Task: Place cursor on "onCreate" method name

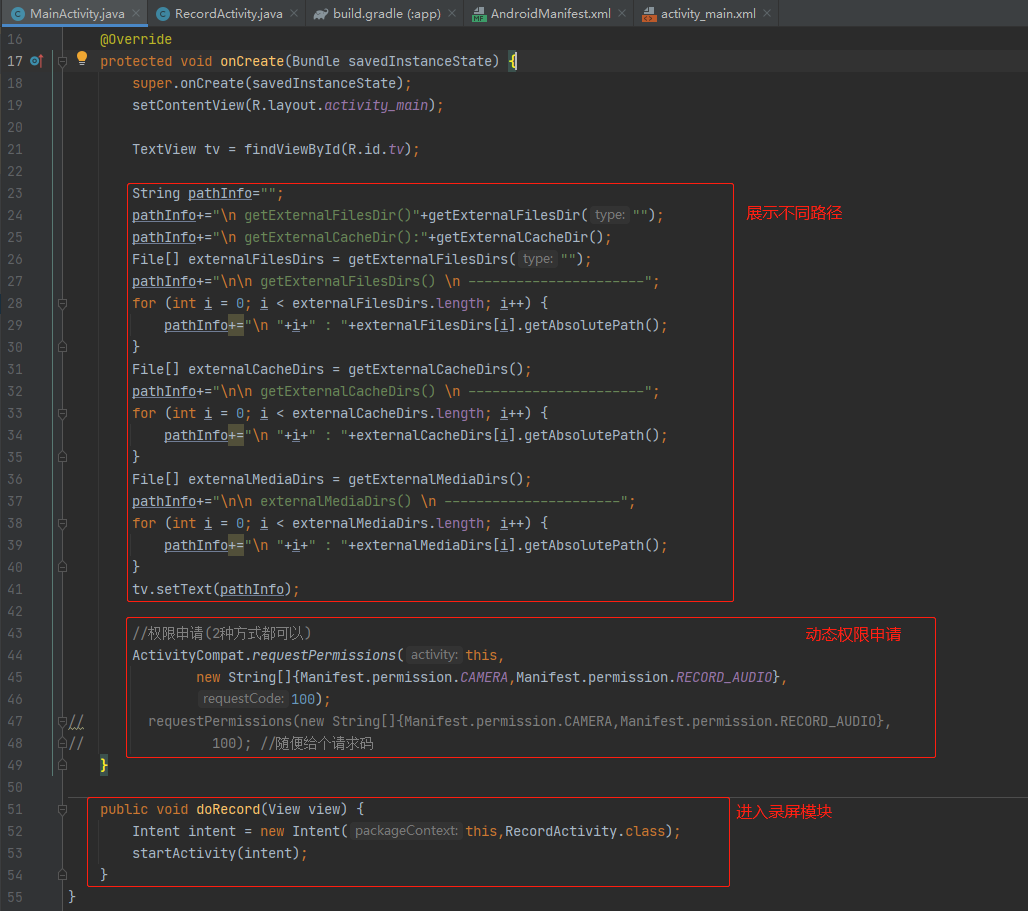Action: tap(252, 61)
